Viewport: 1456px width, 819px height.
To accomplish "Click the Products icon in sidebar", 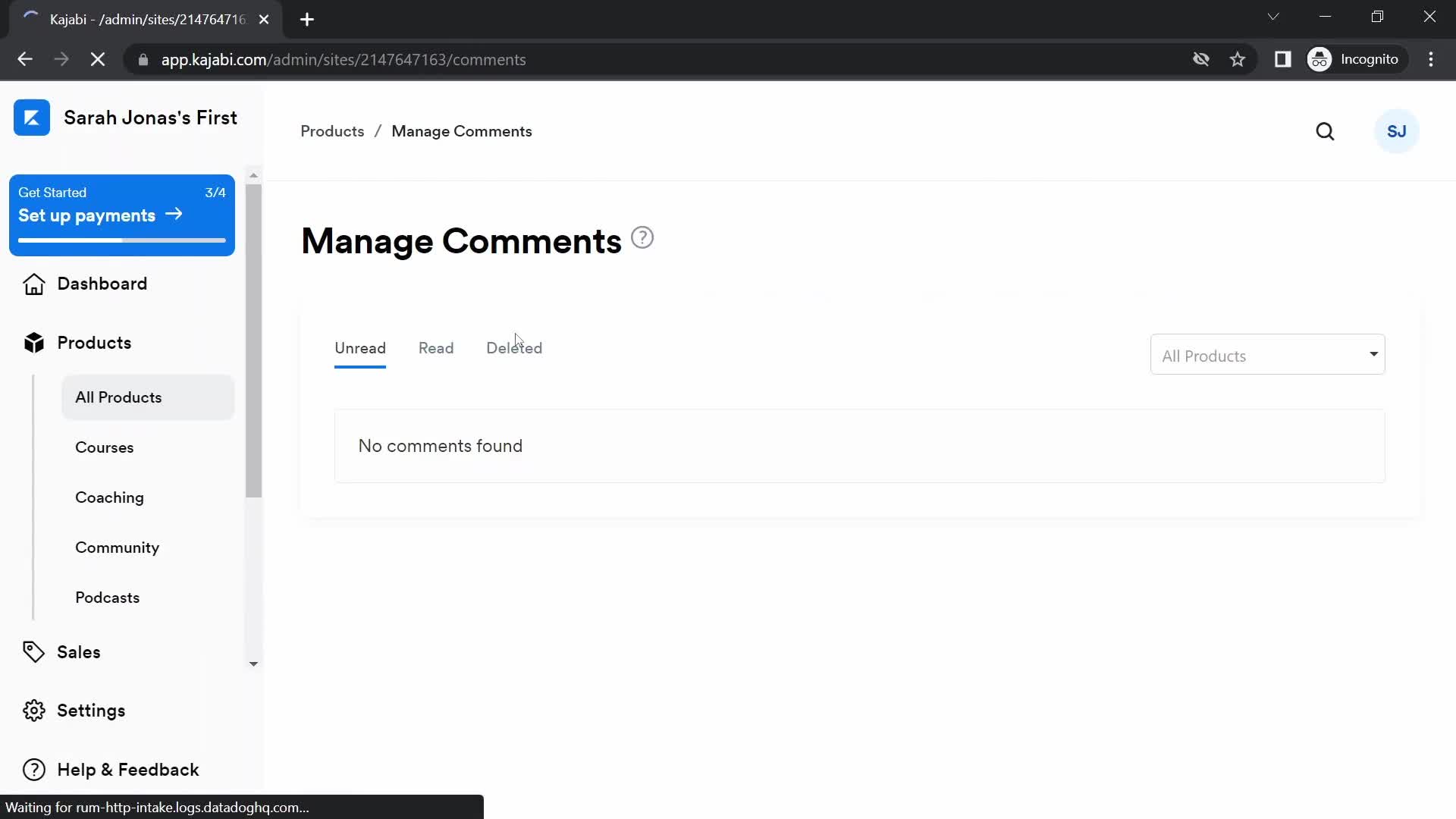I will pyautogui.click(x=32, y=342).
